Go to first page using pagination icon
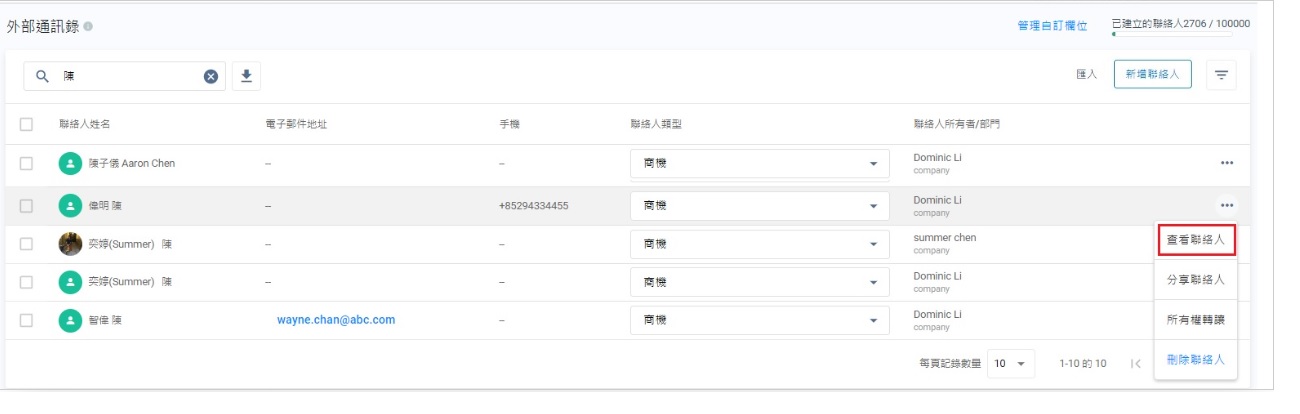Viewport: 1300px width, 414px height. point(1135,364)
